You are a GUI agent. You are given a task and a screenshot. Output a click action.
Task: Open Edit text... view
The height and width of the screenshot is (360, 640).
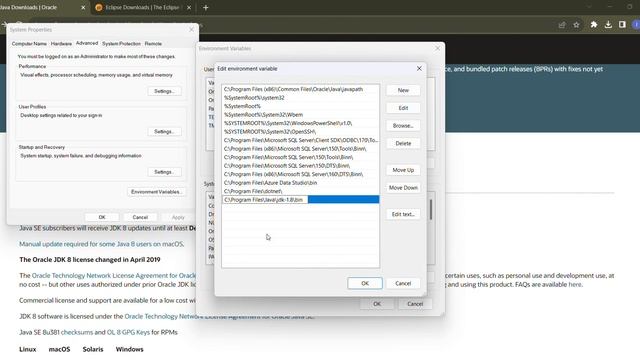pyautogui.click(x=403, y=214)
